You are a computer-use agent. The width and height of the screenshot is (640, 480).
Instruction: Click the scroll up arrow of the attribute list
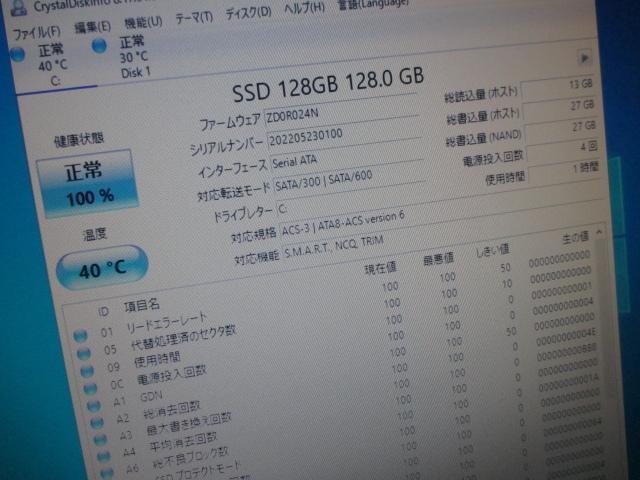pyautogui.click(x=599, y=232)
